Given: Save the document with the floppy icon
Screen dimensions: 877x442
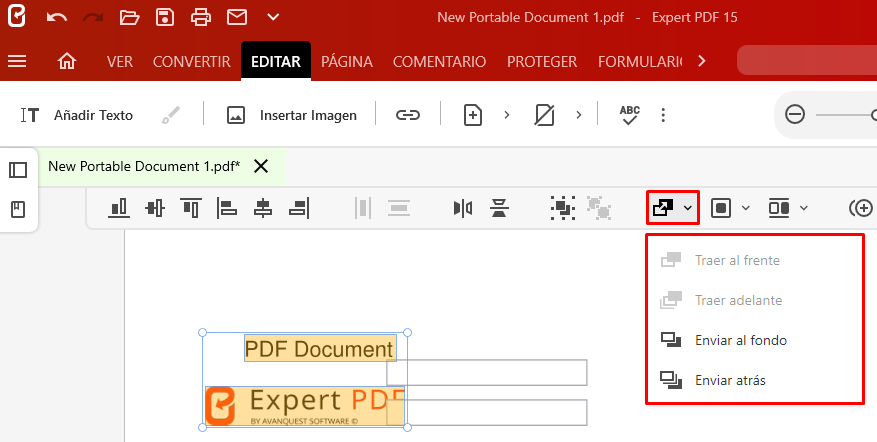Looking at the screenshot, I should click(165, 17).
